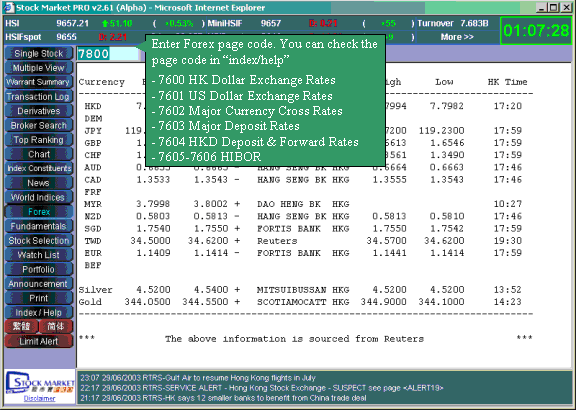576x411 pixels.
Task: Select Multiple View from sidebar
Action: point(39,68)
